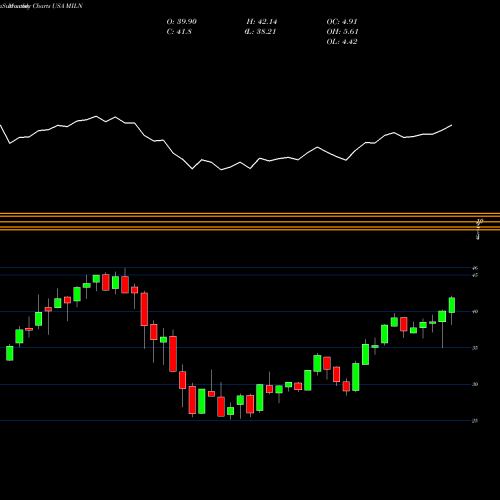The image size is (500, 500).
Task: Click the right end of the white indicator line
Action: (452, 125)
